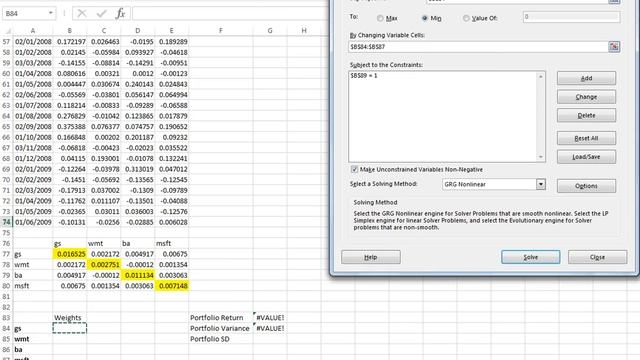The image size is (640, 360).
Task: Click the Delete constraint button
Action: coord(586,116)
